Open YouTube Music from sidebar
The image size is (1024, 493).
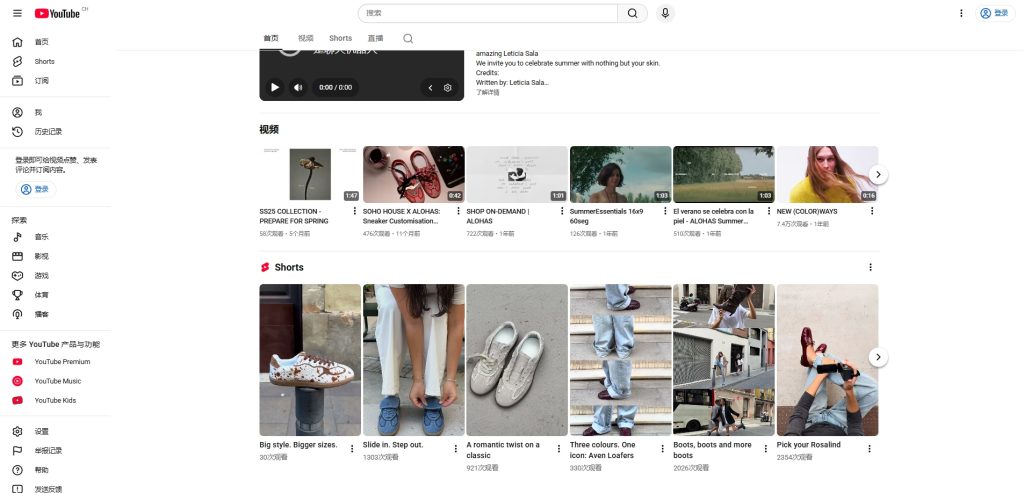coord(57,381)
